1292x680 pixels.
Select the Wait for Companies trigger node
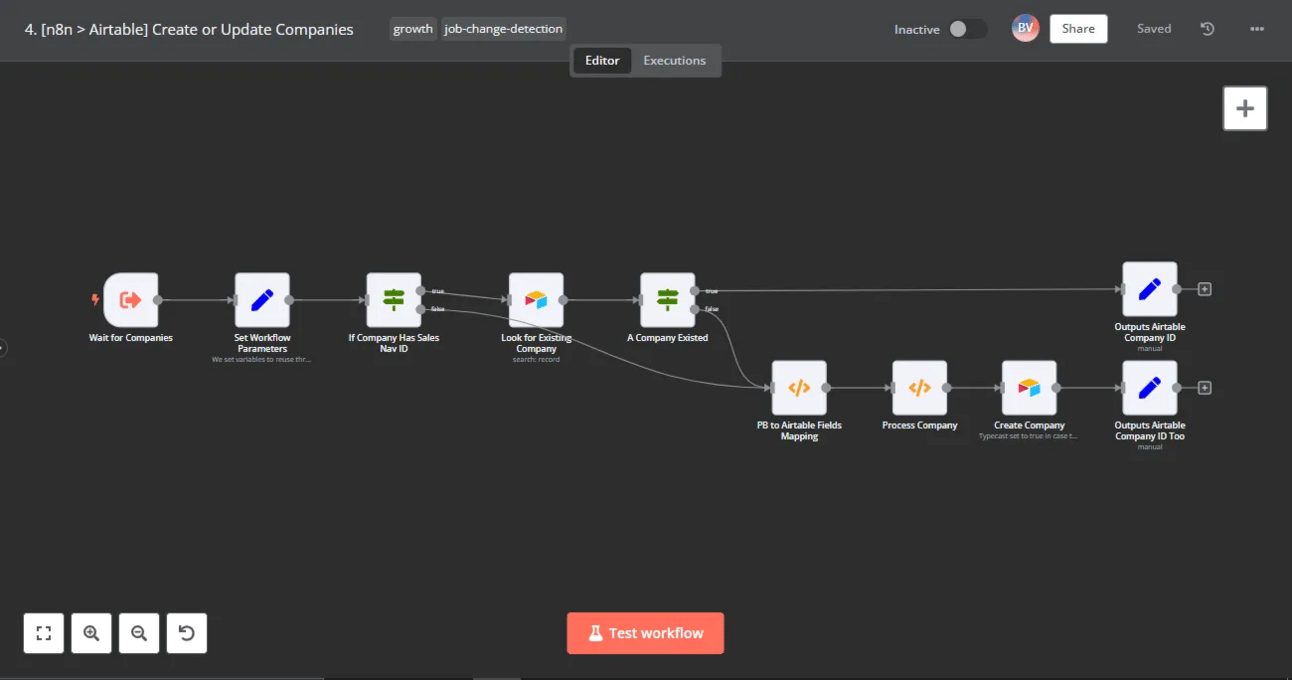pyautogui.click(x=130, y=300)
